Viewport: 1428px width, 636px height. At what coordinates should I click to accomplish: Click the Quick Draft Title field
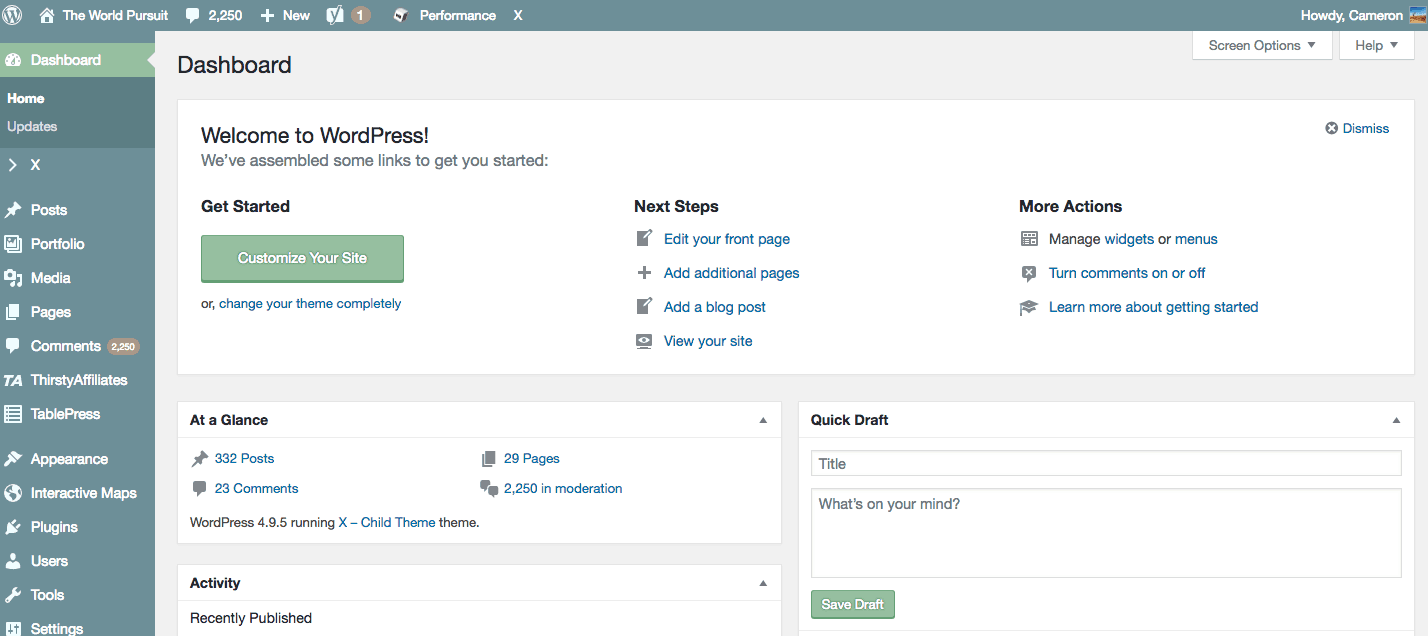1106,463
